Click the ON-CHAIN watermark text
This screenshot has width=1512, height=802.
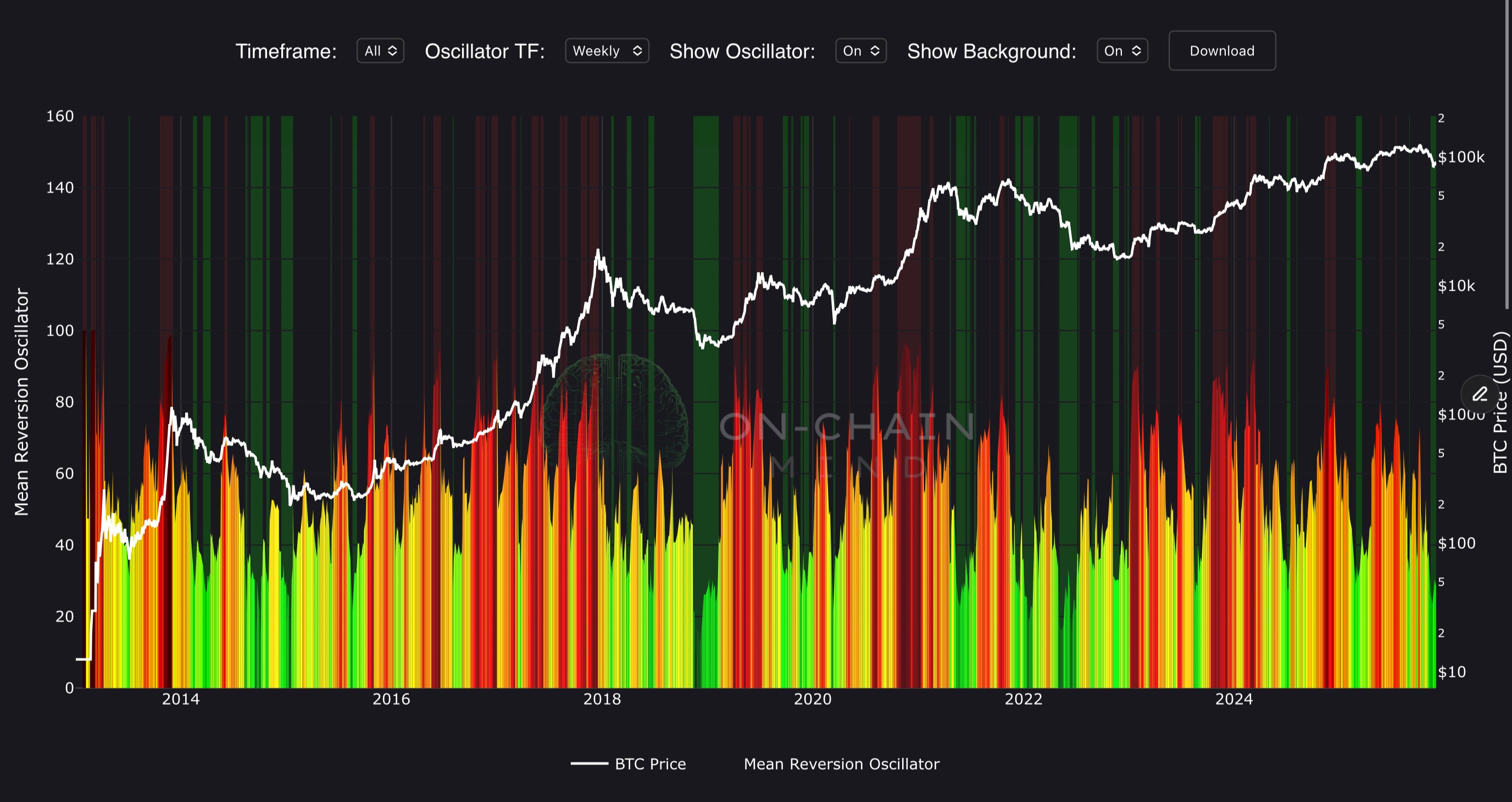[x=847, y=426]
